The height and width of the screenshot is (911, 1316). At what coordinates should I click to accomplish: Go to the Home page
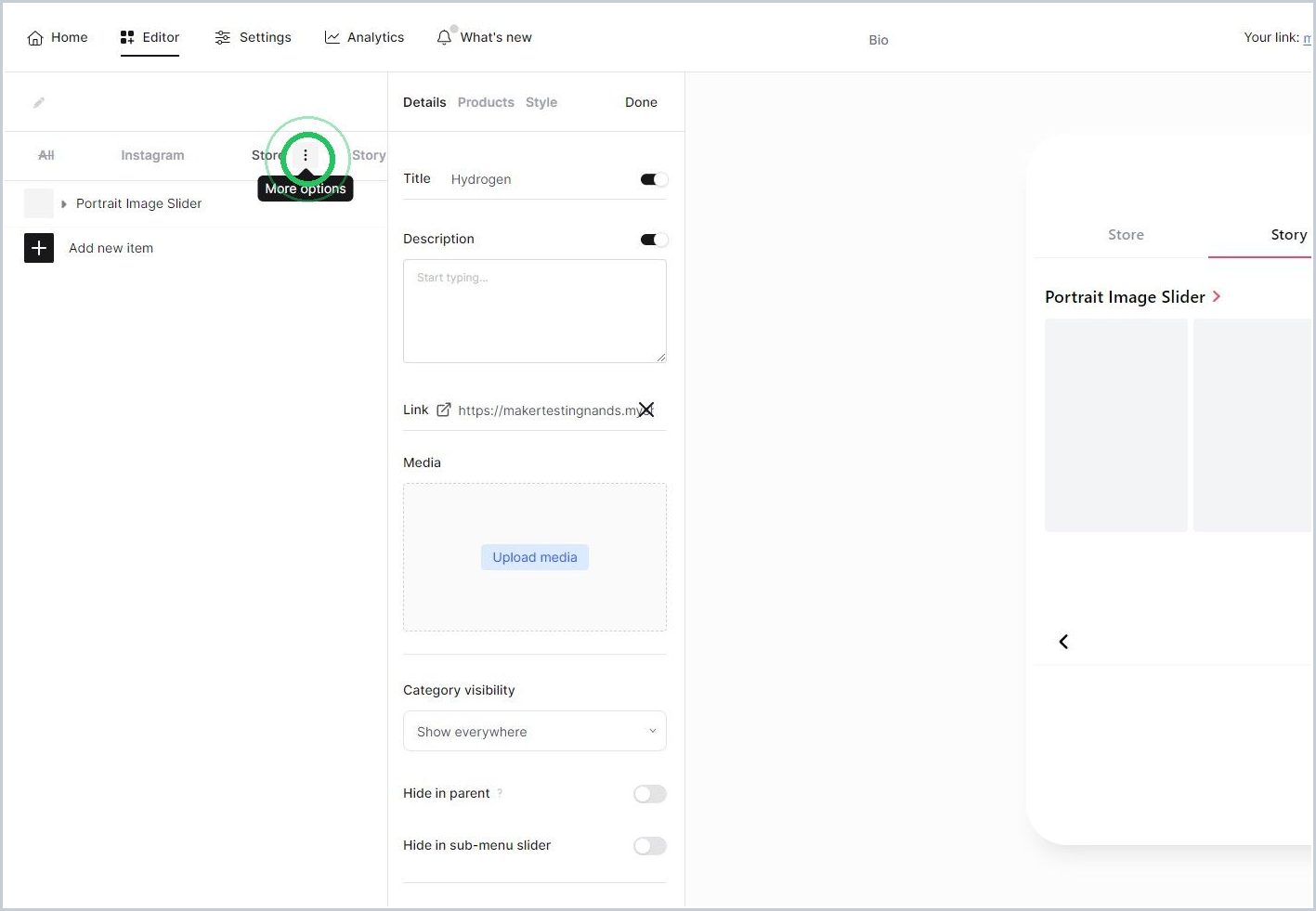tap(58, 37)
